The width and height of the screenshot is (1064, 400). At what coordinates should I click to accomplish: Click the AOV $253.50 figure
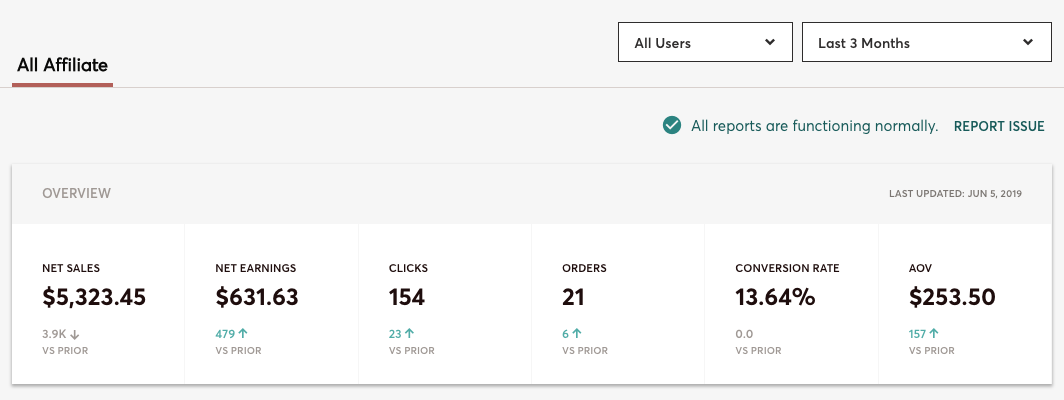952,297
